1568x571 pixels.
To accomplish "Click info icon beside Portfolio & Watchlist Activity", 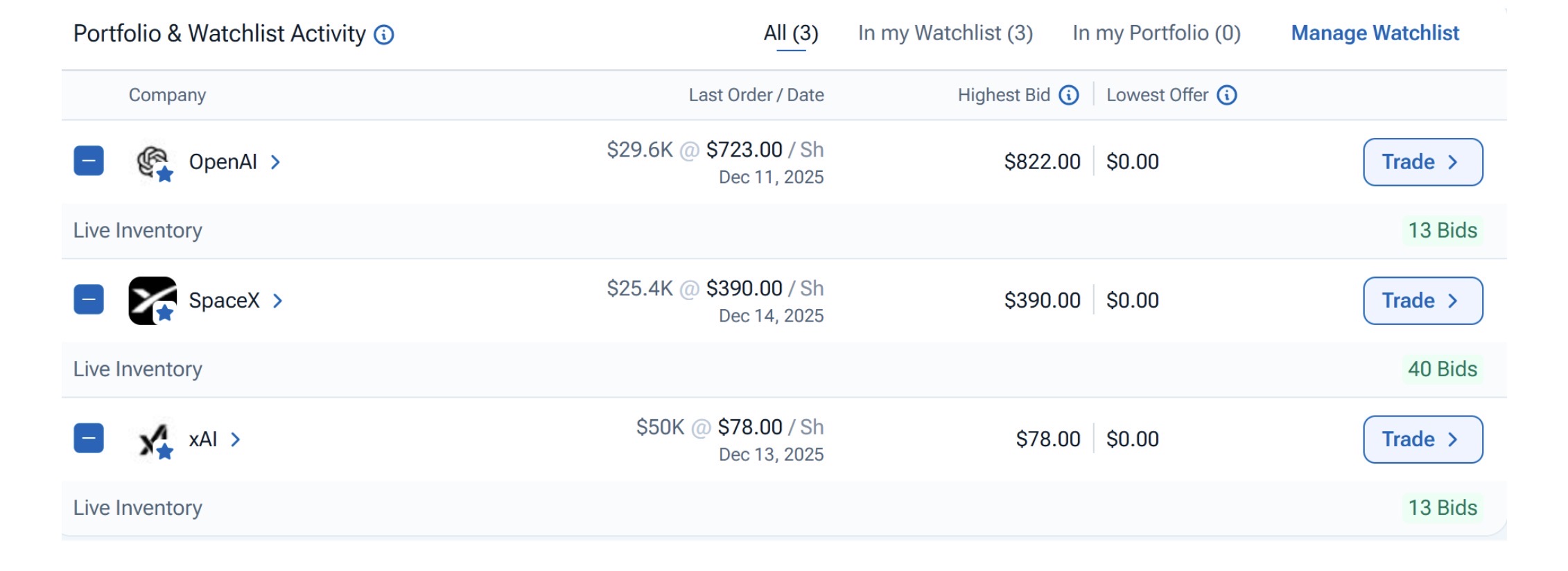I will pos(384,35).
